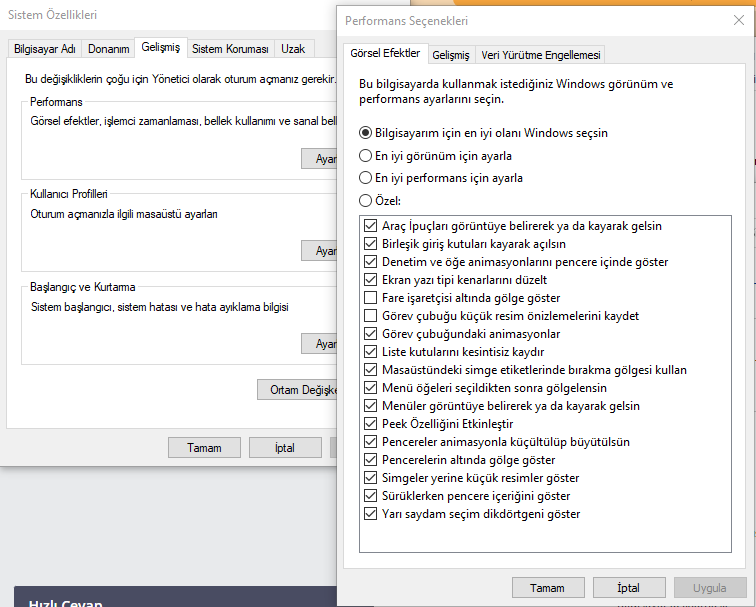Viewport: 756px width, 607px height.
Task: Switch to 'Veri Yürütme Engellemesi' tab
Action: [540, 55]
